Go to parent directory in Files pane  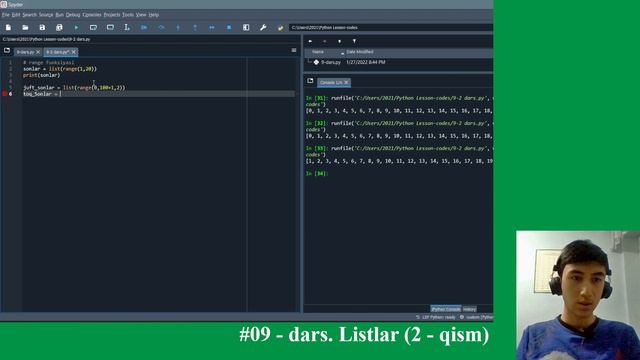(340, 41)
